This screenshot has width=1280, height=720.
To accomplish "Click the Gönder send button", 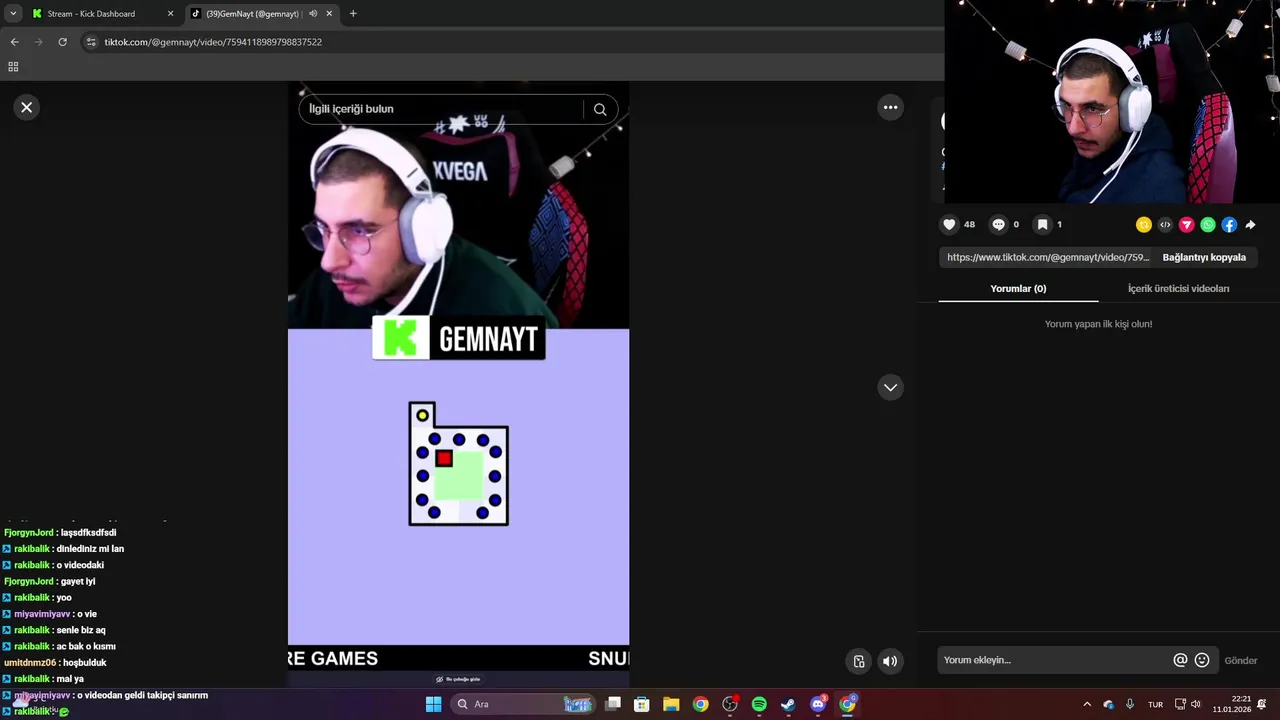I will pos(1241,660).
